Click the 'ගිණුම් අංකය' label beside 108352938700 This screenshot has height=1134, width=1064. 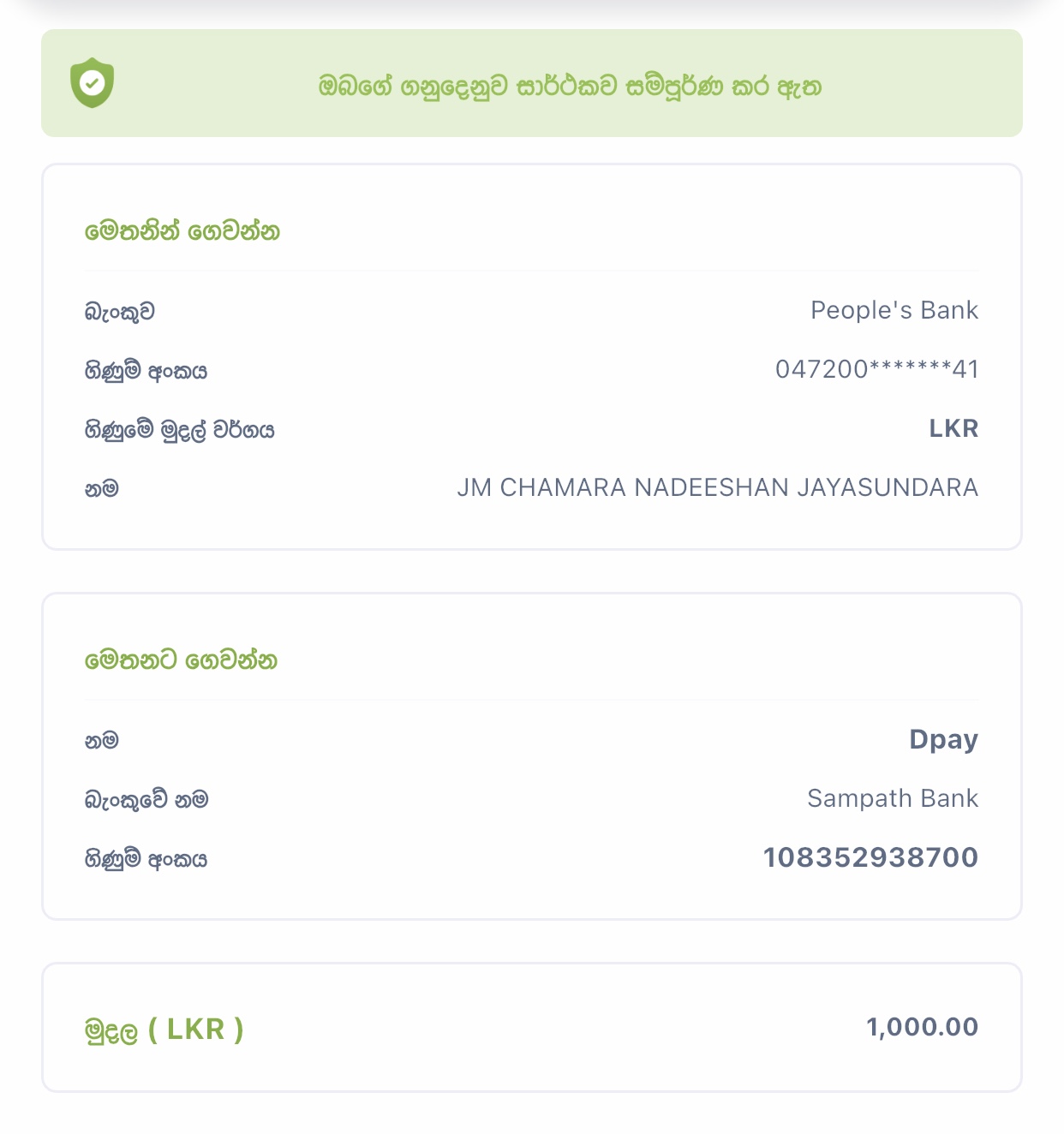pyautogui.click(x=146, y=859)
